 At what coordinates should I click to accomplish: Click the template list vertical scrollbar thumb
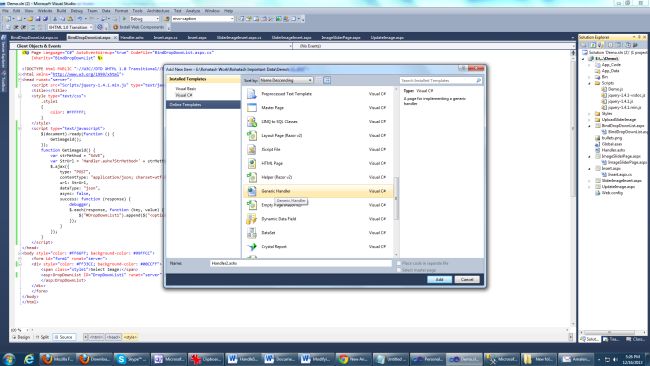[x=396, y=198]
